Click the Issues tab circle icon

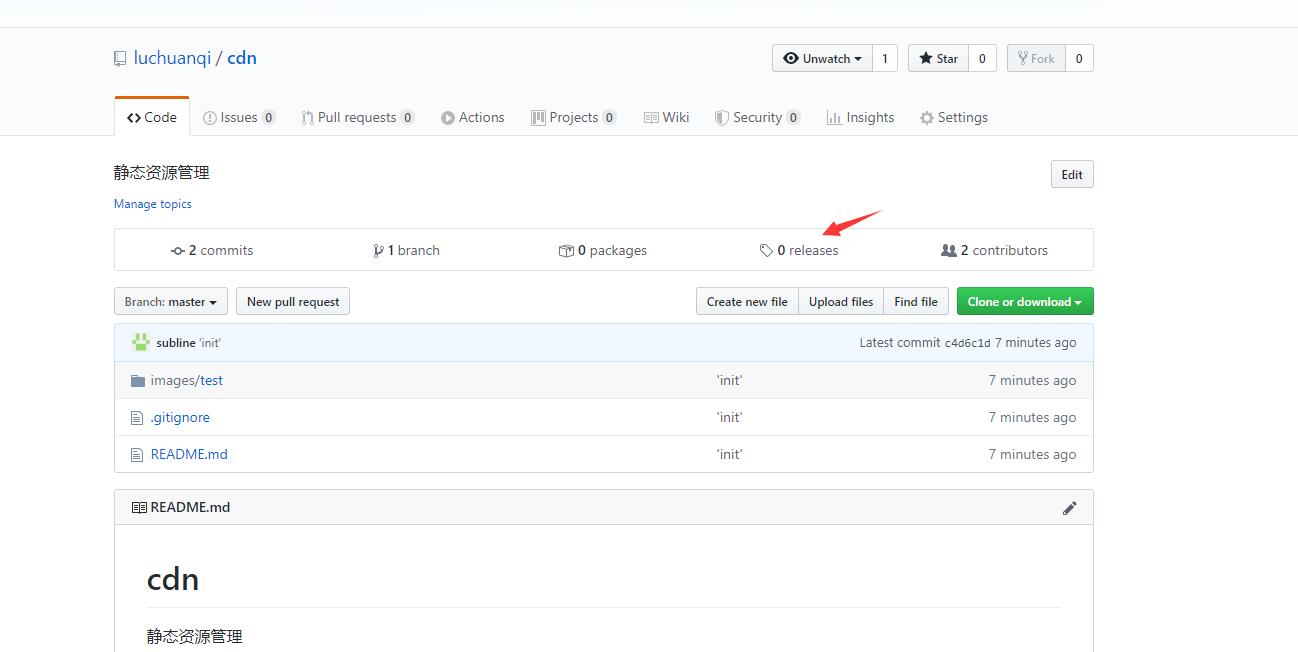click(x=210, y=118)
